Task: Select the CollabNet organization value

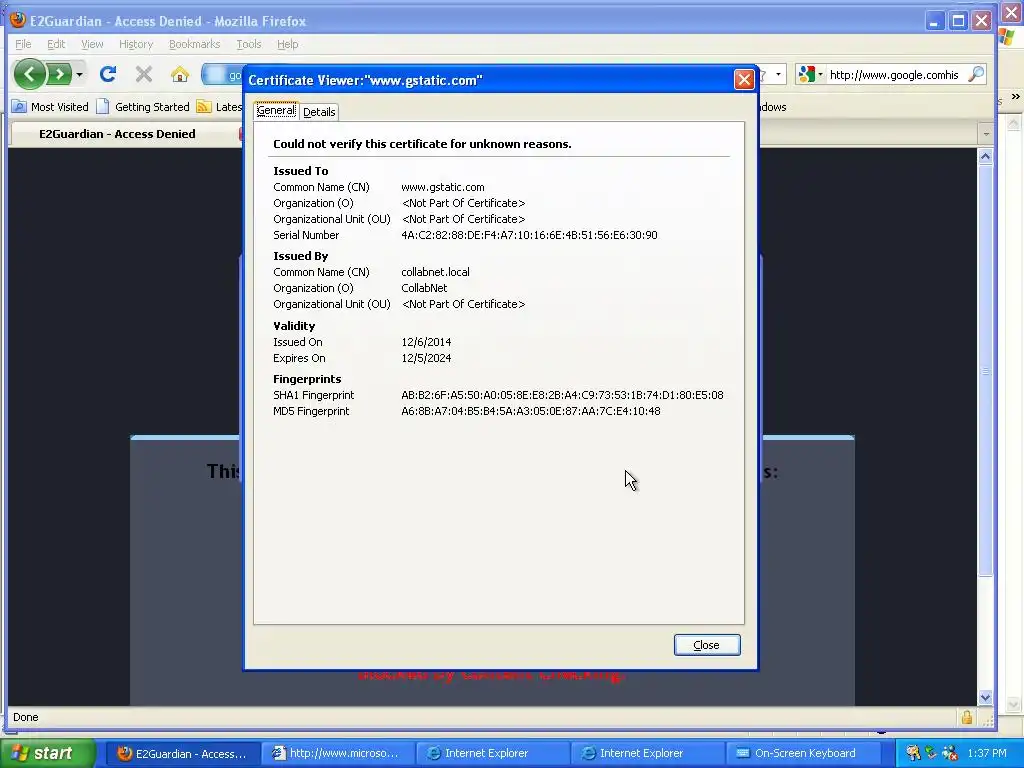Action: (x=424, y=288)
